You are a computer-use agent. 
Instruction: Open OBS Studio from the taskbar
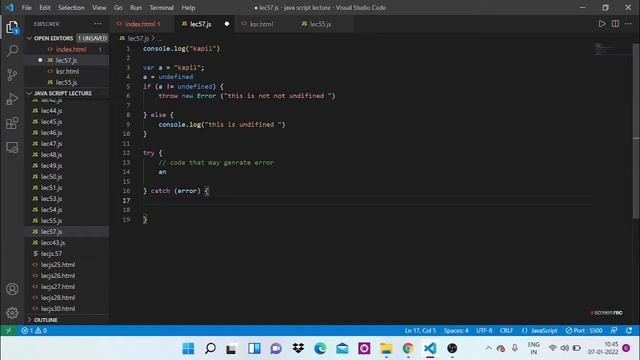coord(452,348)
